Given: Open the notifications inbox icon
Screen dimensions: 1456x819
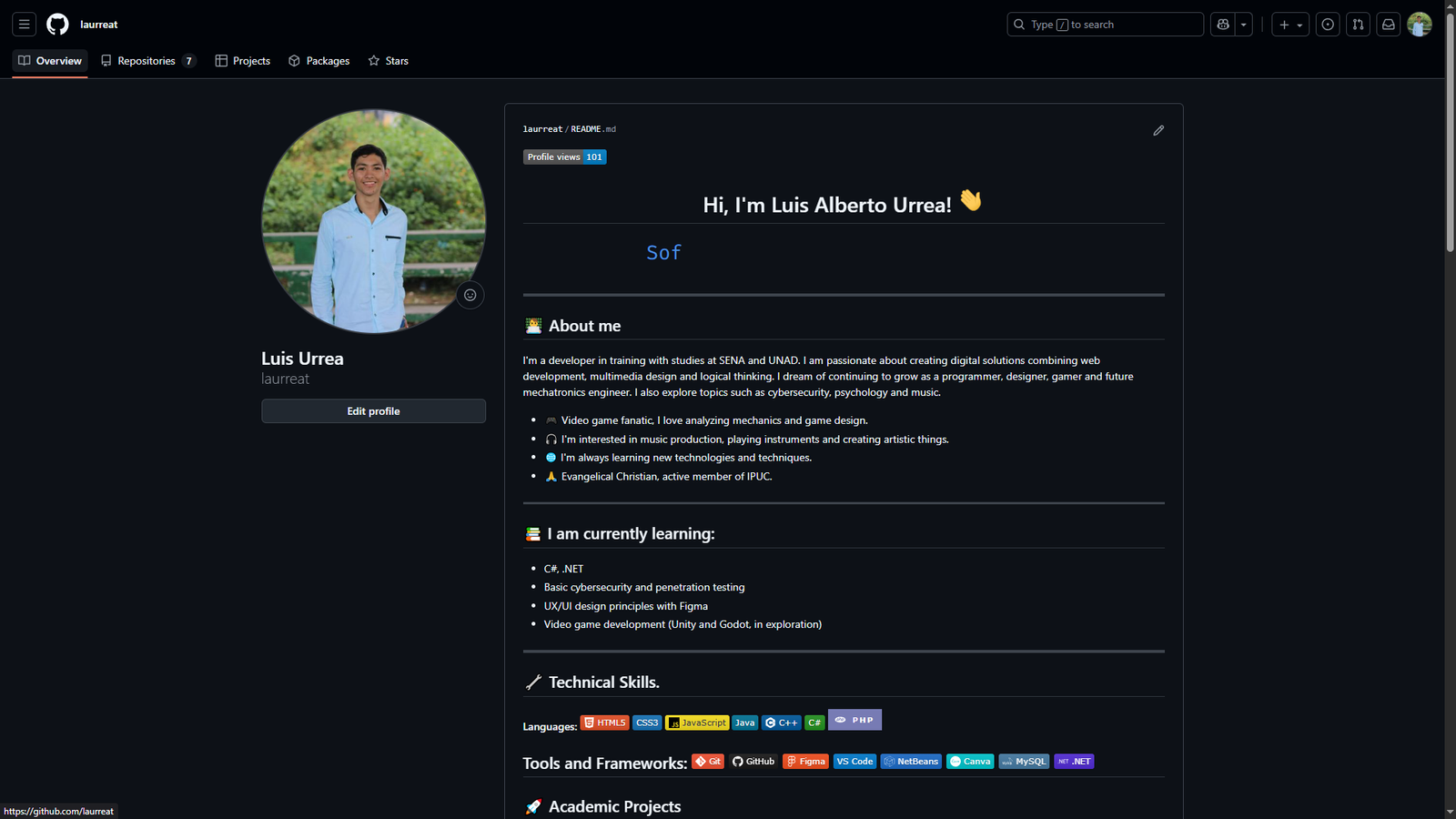Looking at the screenshot, I should (x=1388, y=24).
